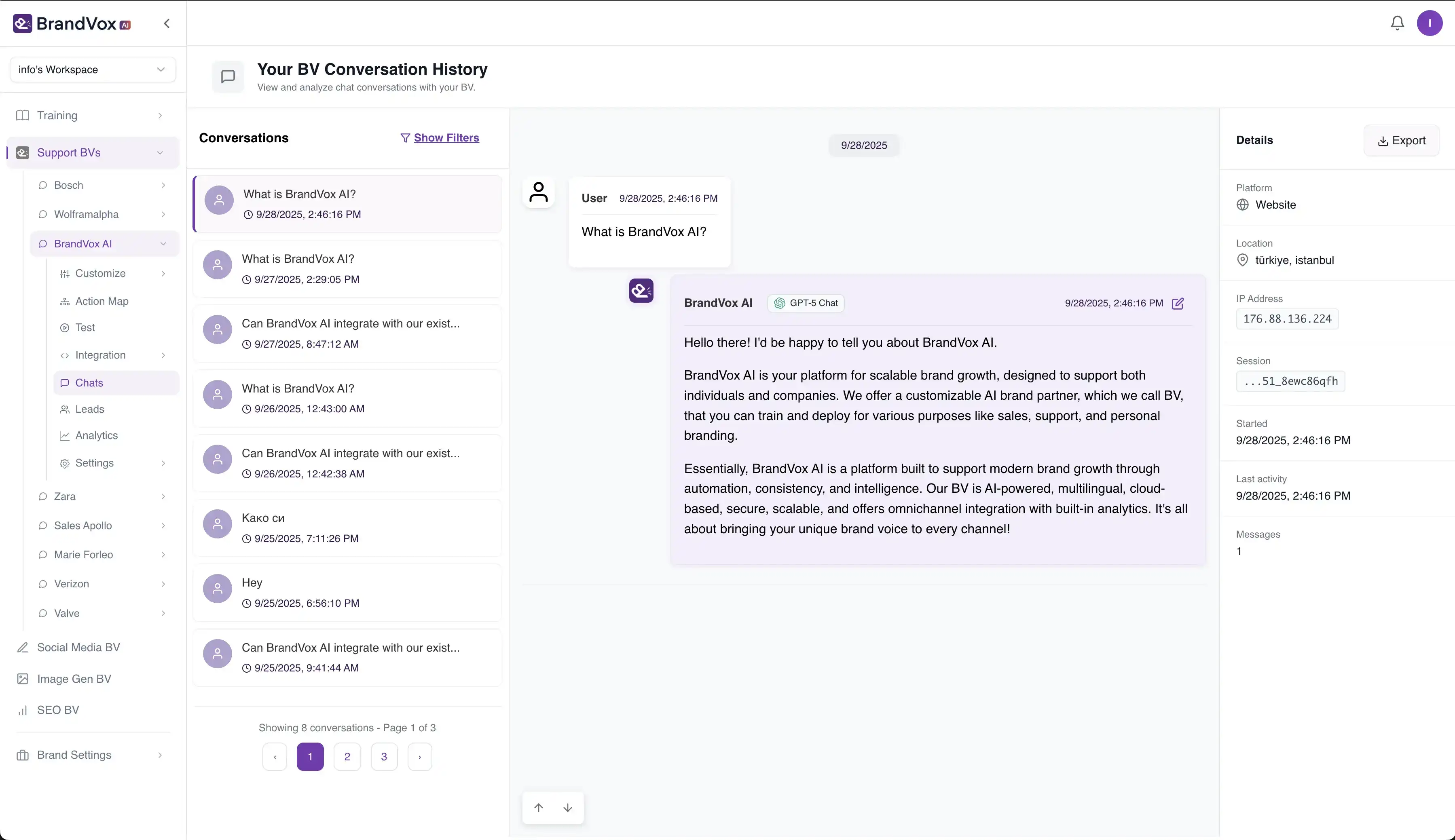Image resolution: width=1455 pixels, height=840 pixels.
Task: Click the Image Gen BV picture icon
Action: (x=23, y=679)
